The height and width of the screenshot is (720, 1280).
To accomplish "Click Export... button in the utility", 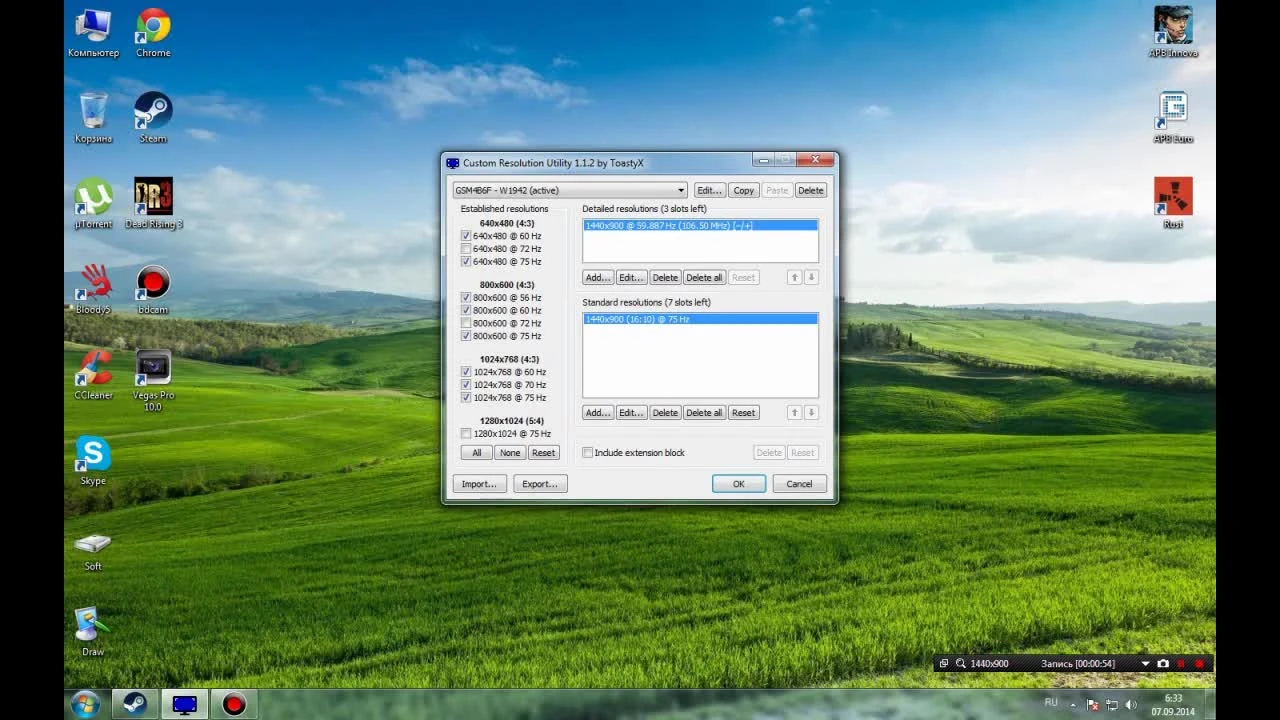I will click(x=540, y=484).
